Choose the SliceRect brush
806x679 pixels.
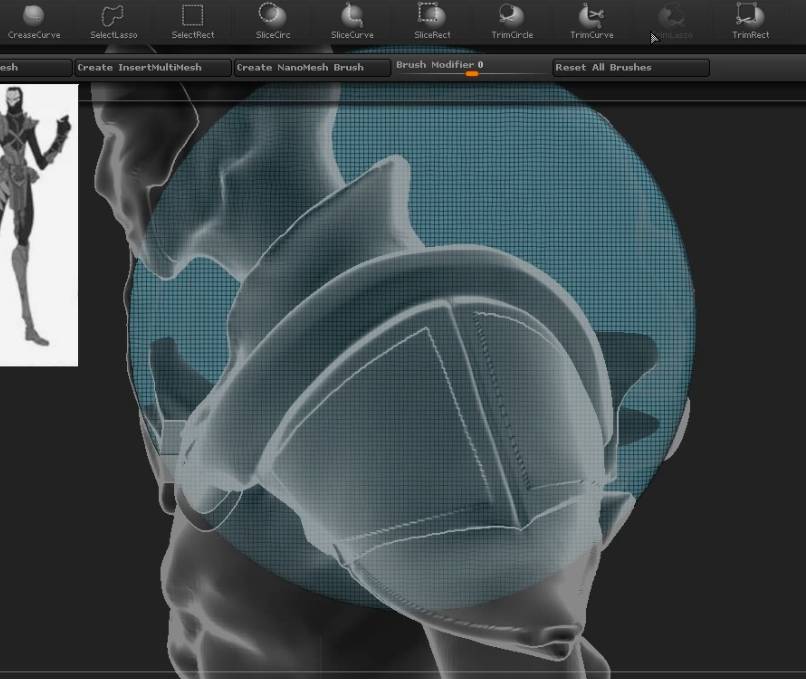click(x=432, y=22)
